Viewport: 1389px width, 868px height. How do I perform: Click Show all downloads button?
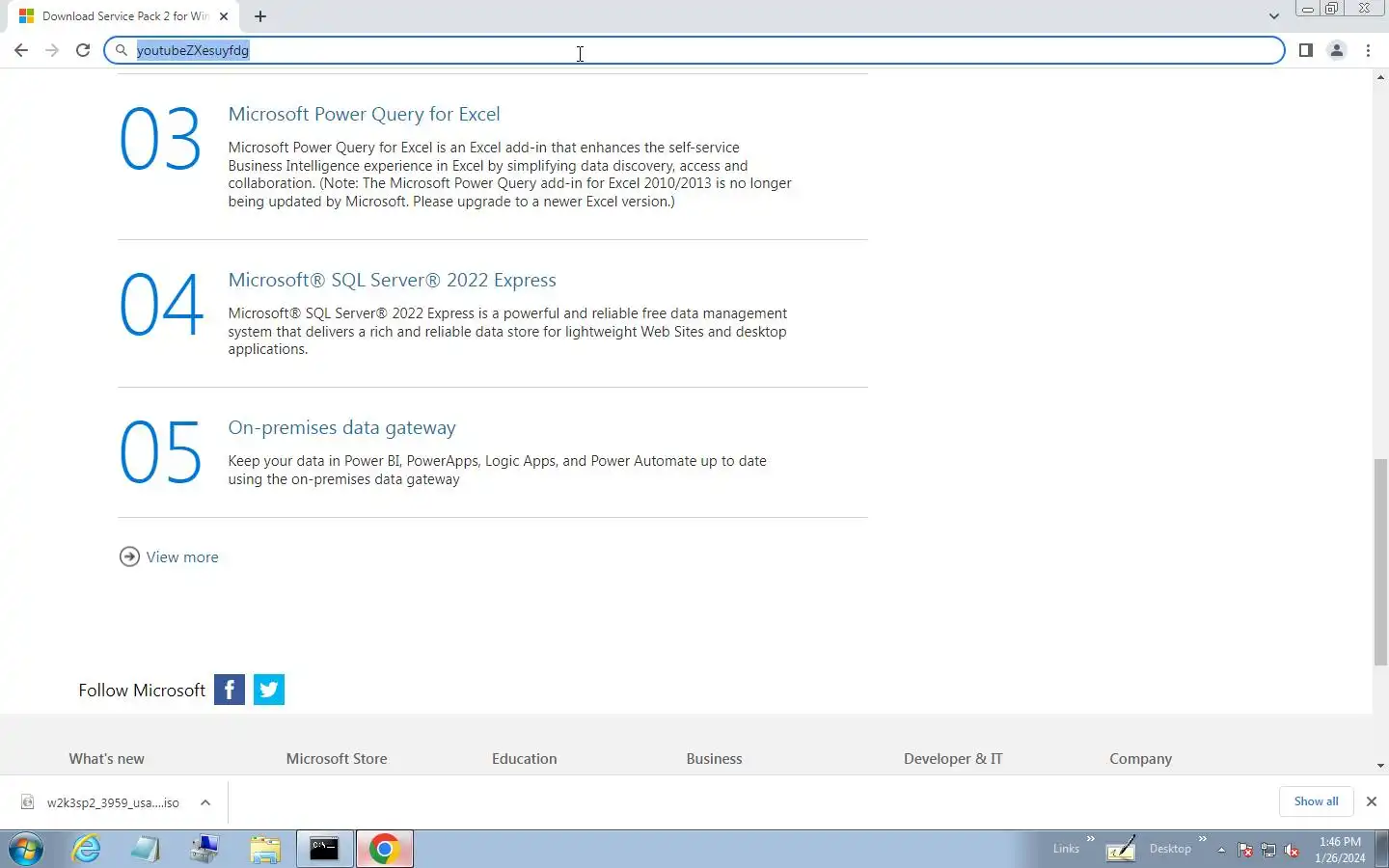(1316, 801)
